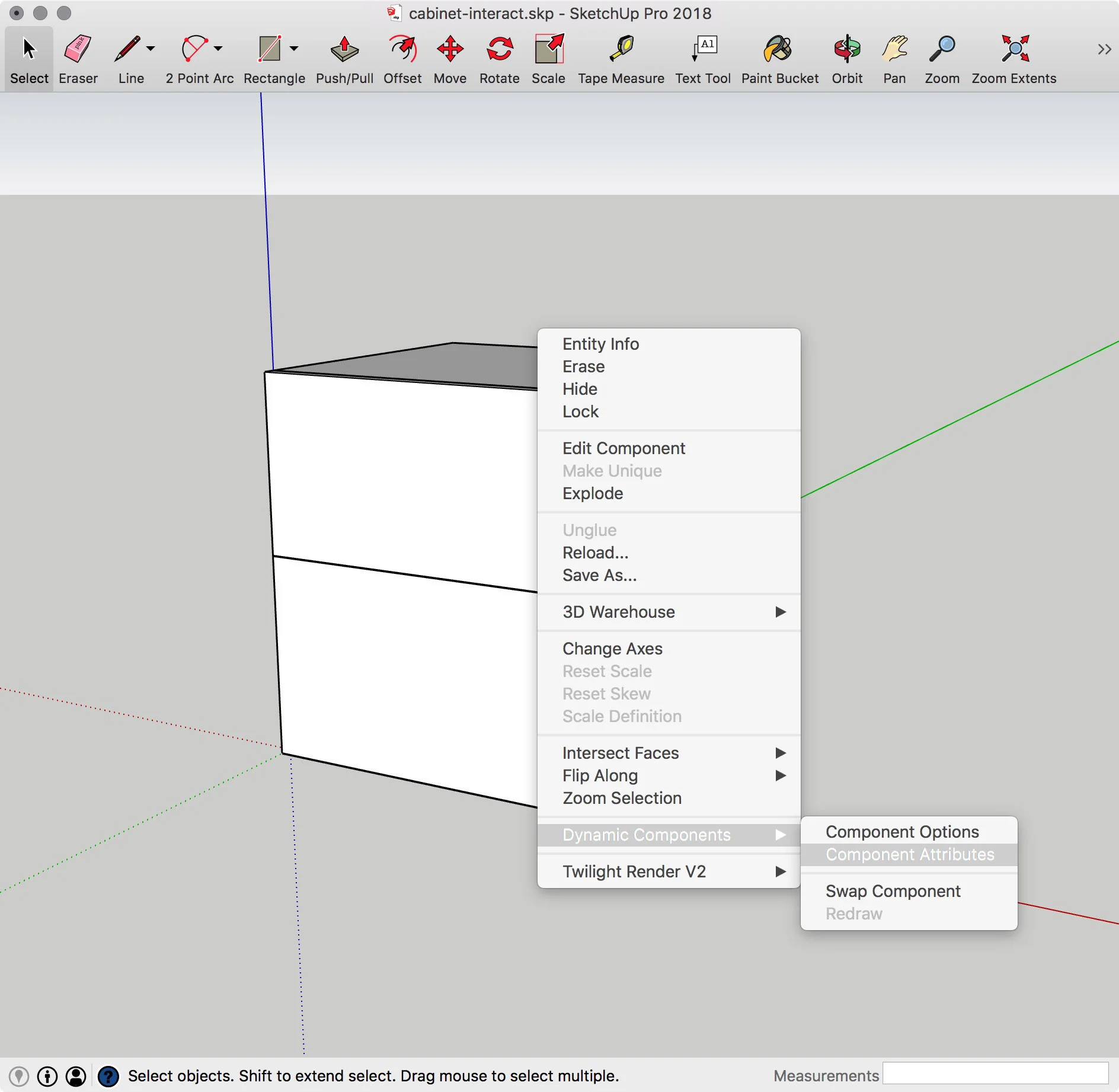
Task: Select Change Axes
Action: (x=669, y=649)
